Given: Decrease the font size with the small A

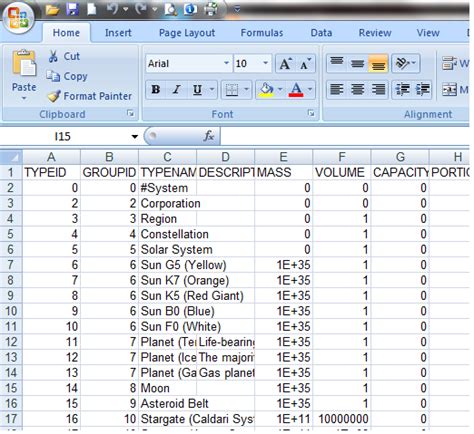Looking at the screenshot, I should [x=305, y=63].
